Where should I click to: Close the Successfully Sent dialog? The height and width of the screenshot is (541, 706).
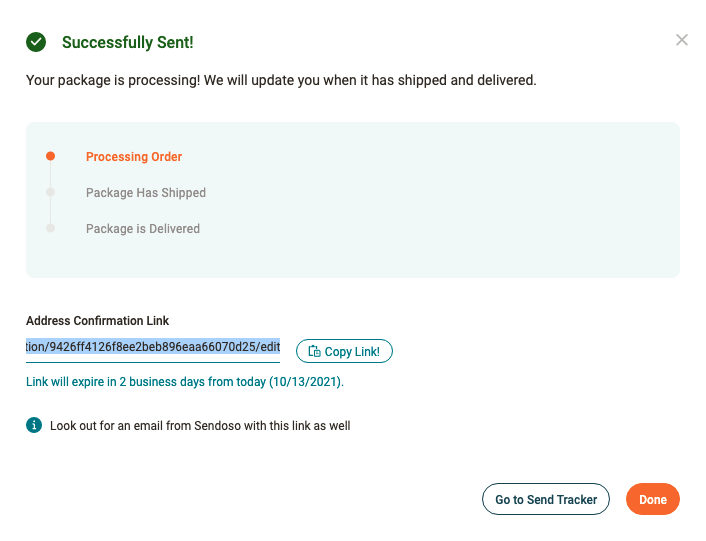pyautogui.click(x=682, y=40)
